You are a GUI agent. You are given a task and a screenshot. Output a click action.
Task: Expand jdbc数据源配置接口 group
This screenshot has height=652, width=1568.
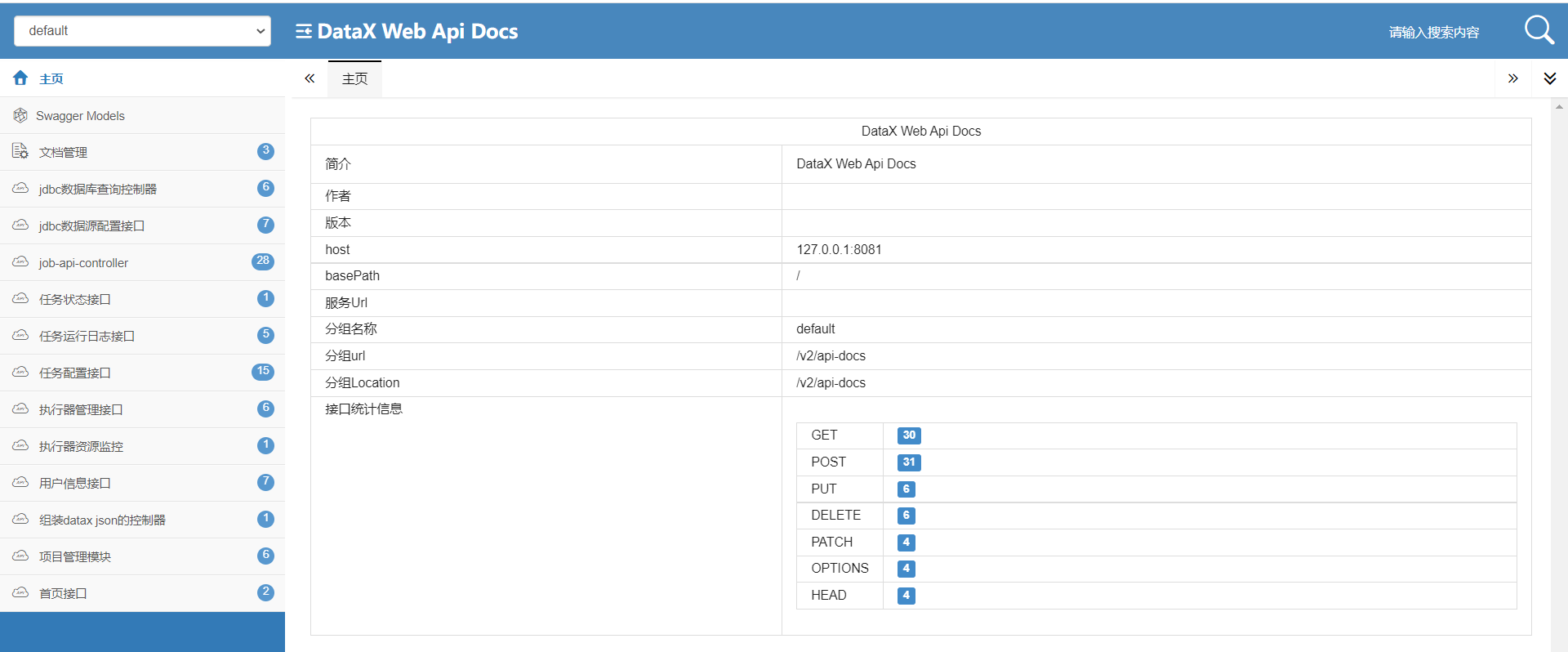click(142, 226)
